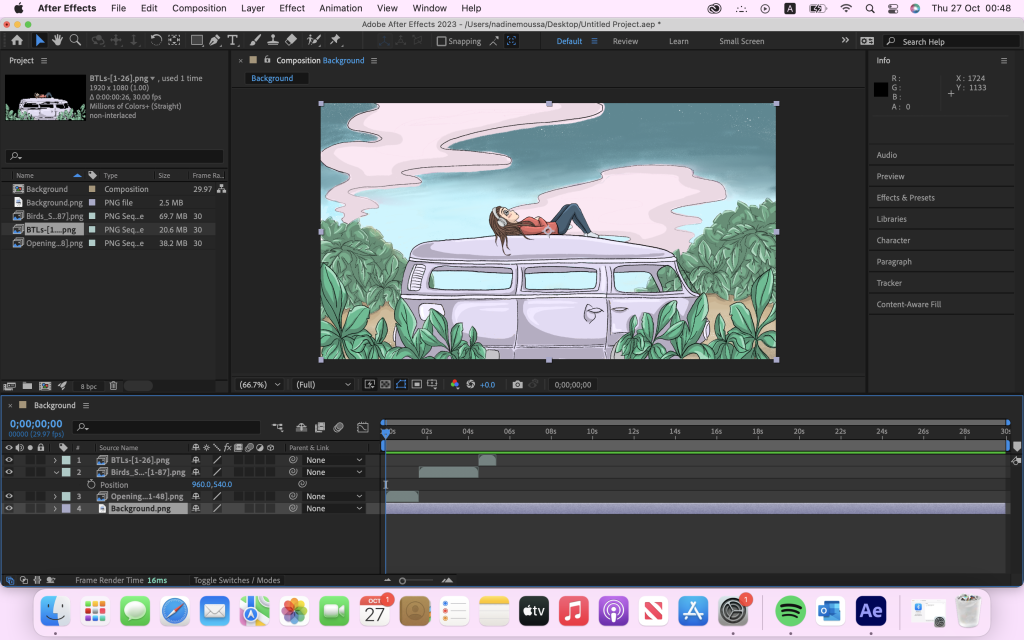Select the Type tool
This screenshot has height=640, width=1024.
(232, 40)
